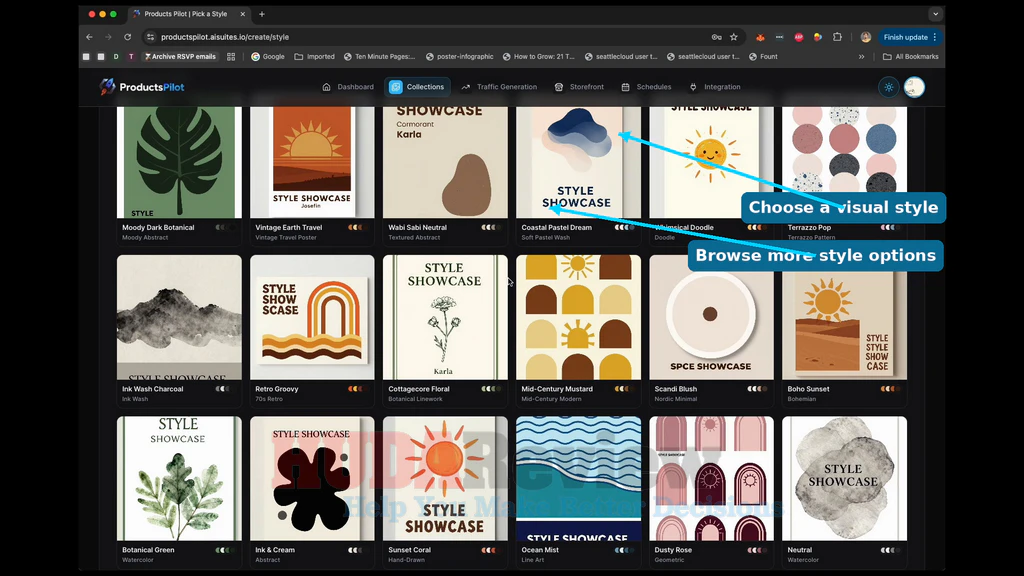Image resolution: width=1024 pixels, height=576 pixels.
Task: Click the Vintage Earth Travel color palette dots
Action: pyautogui.click(x=358, y=227)
